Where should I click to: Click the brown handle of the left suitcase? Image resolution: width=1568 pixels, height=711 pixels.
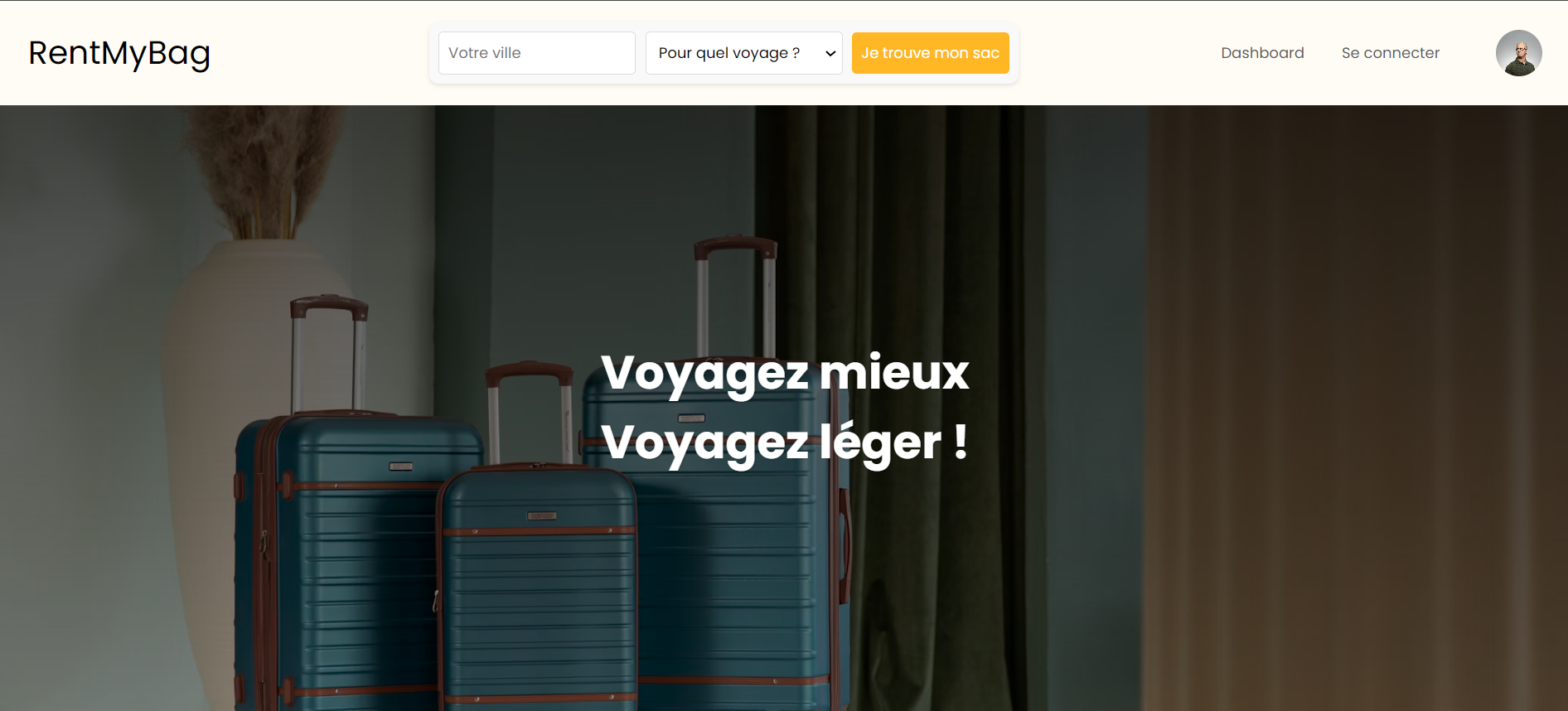click(328, 307)
